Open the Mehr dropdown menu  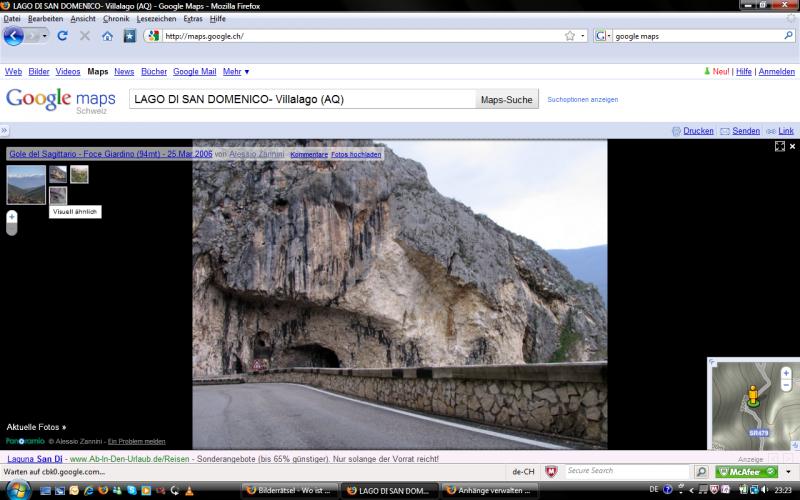236,72
